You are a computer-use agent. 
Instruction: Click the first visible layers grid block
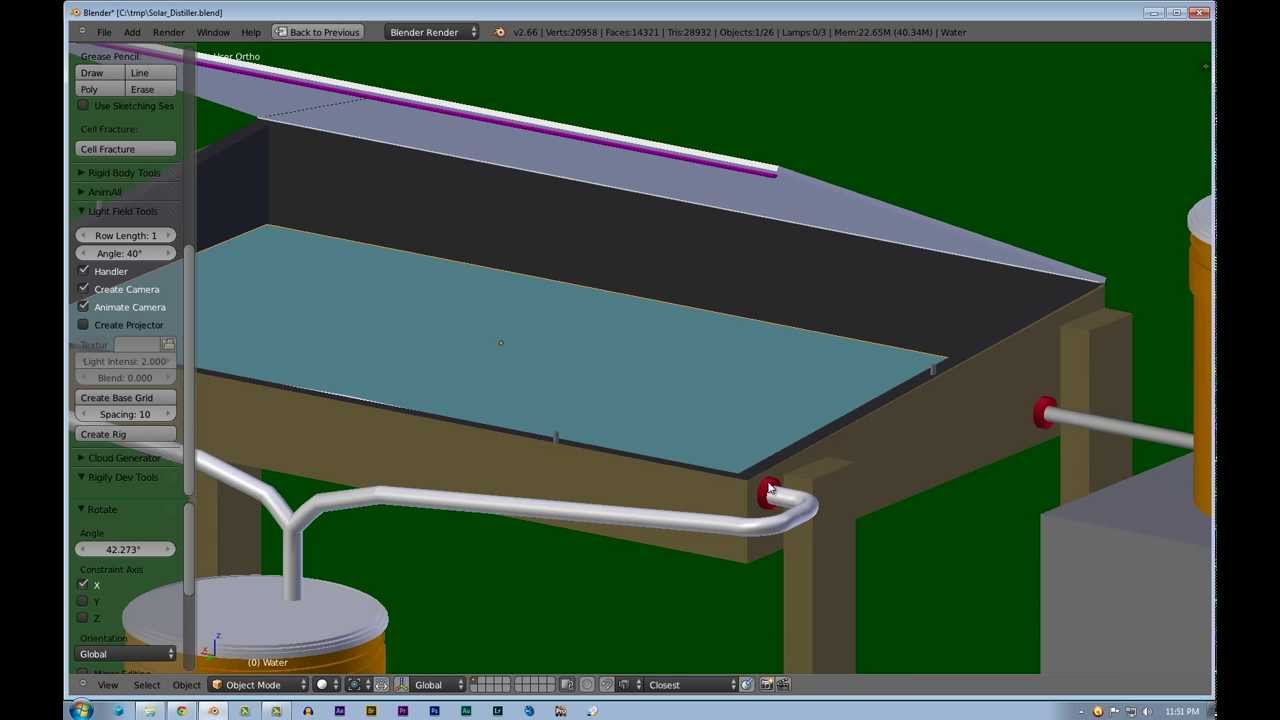pos(490,685)
